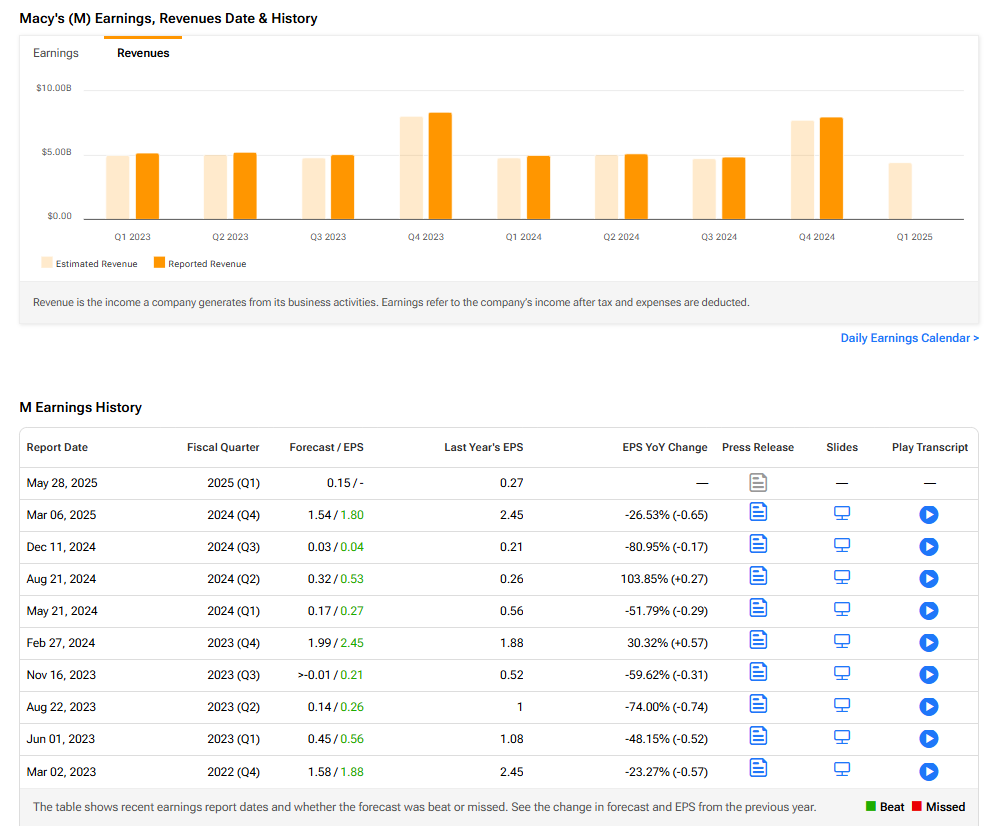Play transcript for Nov 16, 2023 earnings call
This screenshot has width=984, height=826.
click(x=929, y=675)
